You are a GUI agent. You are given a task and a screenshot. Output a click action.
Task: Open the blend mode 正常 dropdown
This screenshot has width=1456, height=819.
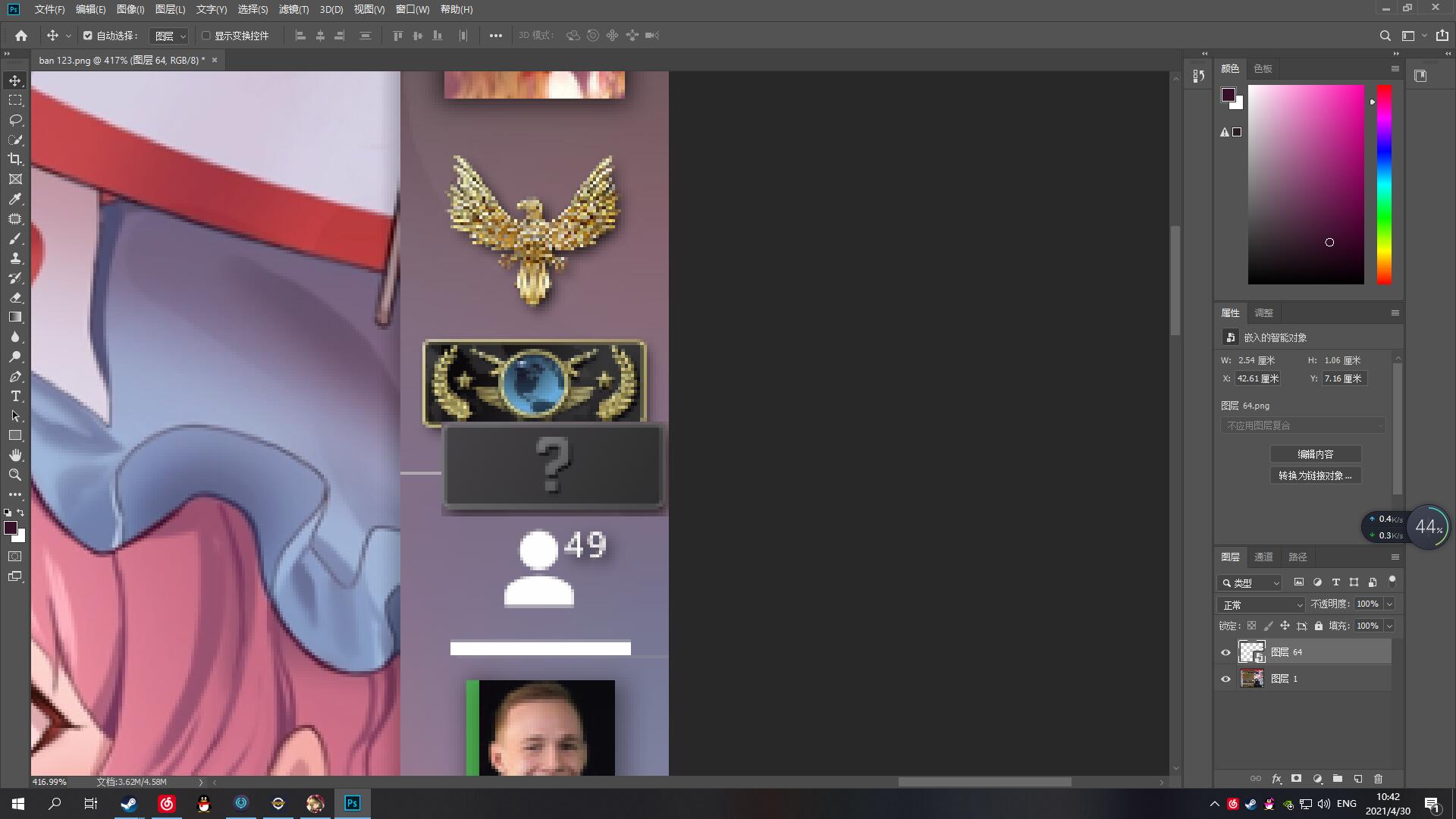click(x=1261, y=604)
